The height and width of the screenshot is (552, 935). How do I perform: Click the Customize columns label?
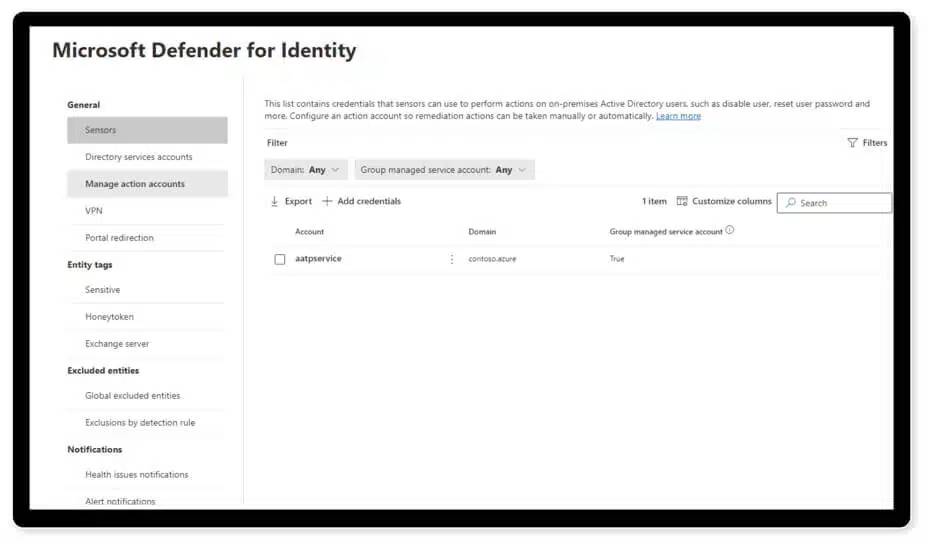point(732,201)
